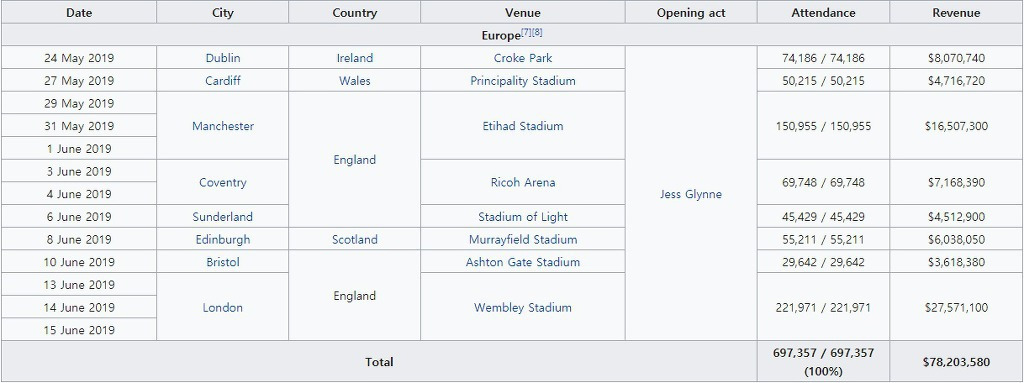The image size is (1024, 383).
Task: Open the Ashton Gate Stadium link
Action: point(522,262)
